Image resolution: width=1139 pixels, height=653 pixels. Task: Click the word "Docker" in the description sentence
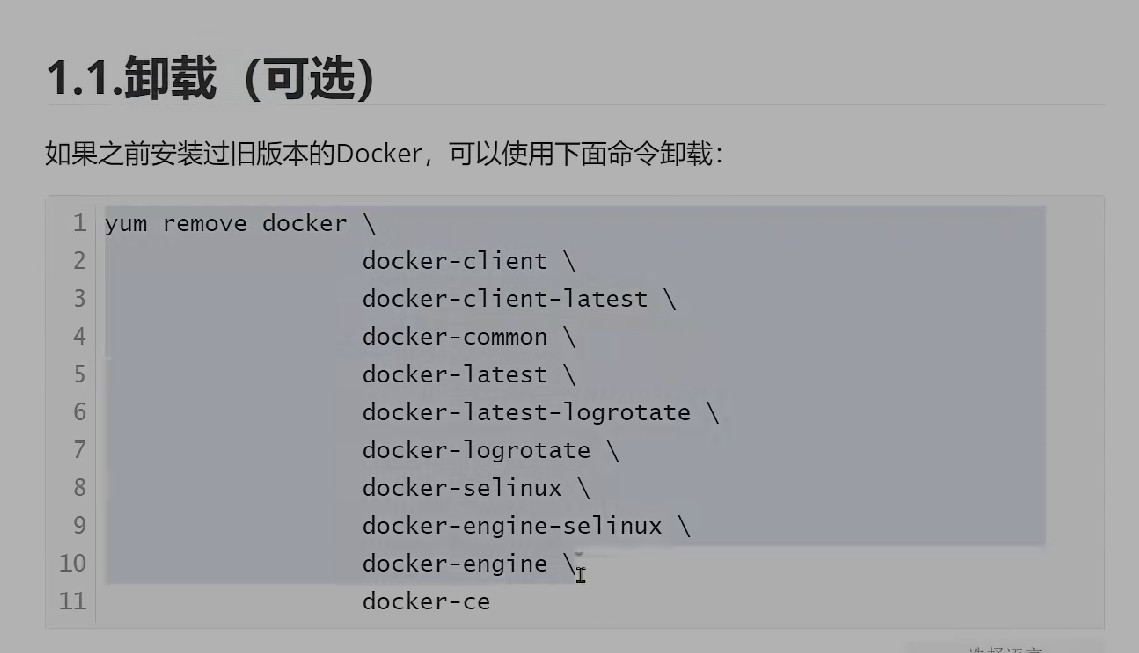pyautogui.click(x=379, y=154)
